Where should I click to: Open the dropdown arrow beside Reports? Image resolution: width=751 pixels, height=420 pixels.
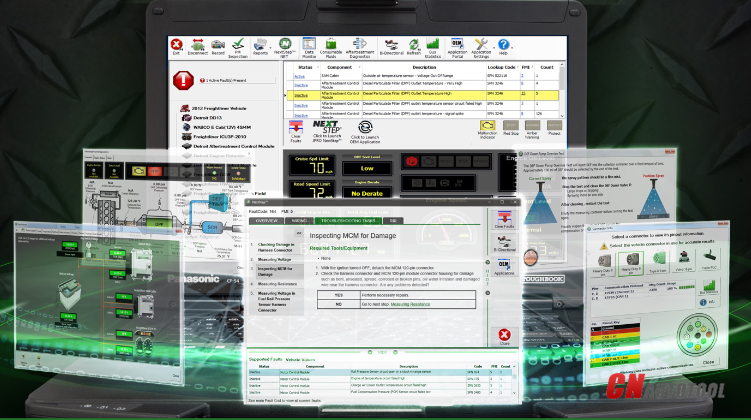pyautogui.click(x=271, y=48)
